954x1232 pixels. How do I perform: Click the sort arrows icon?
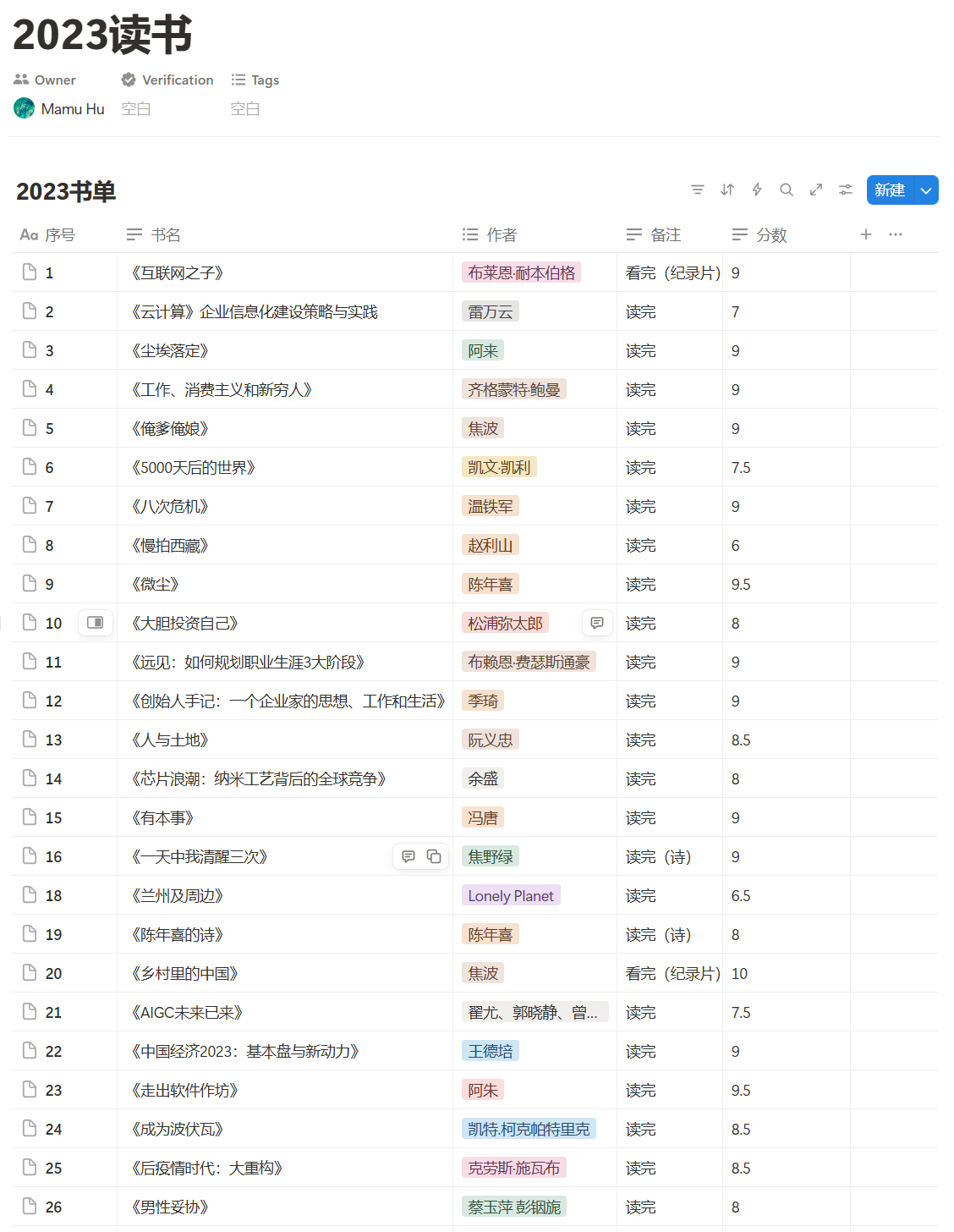(x=727, y=190)
